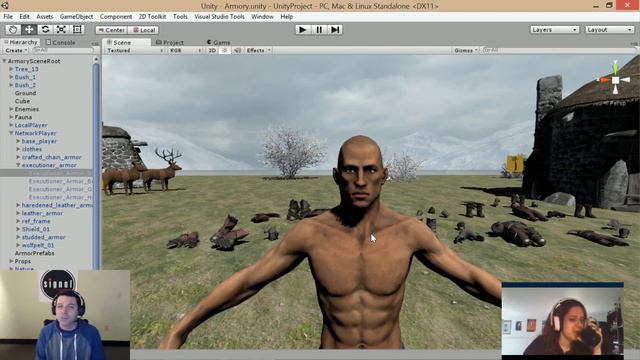This screenshot has width=640, height=360.
Task: Toggle scene audio speaker icon
Action: click(237, 50)
